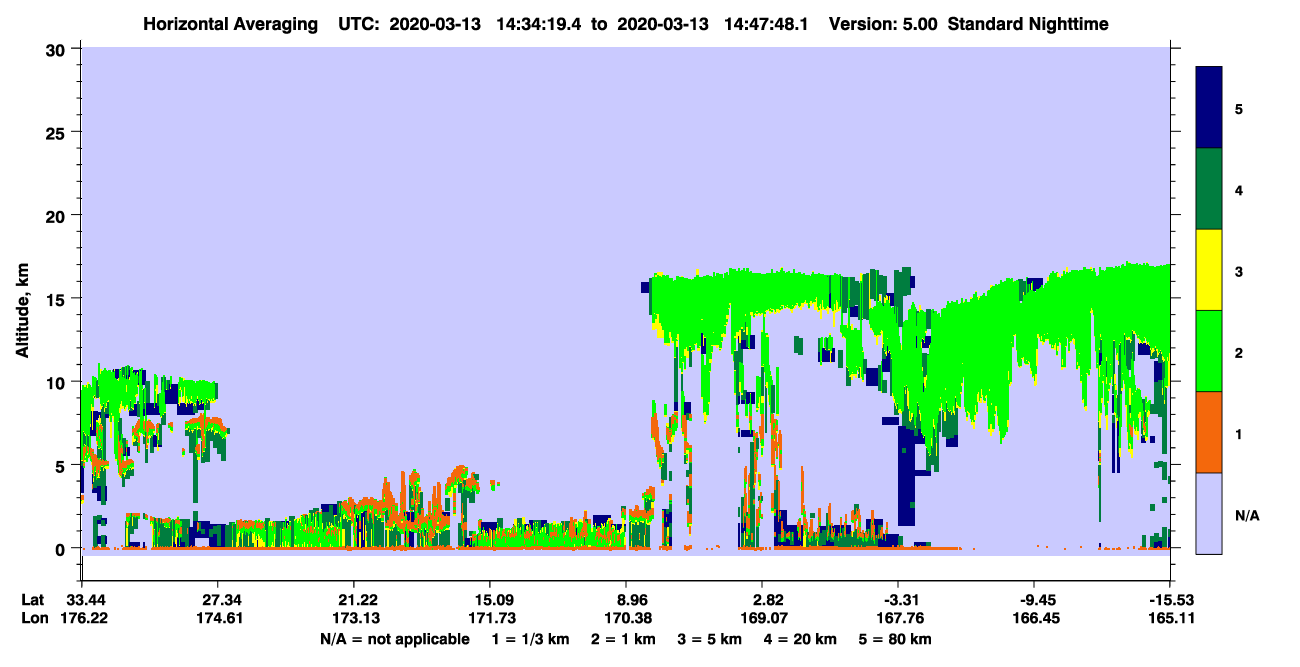
Task: Click legend text '2 = 1 km'
Action: (x=622, y=639)
